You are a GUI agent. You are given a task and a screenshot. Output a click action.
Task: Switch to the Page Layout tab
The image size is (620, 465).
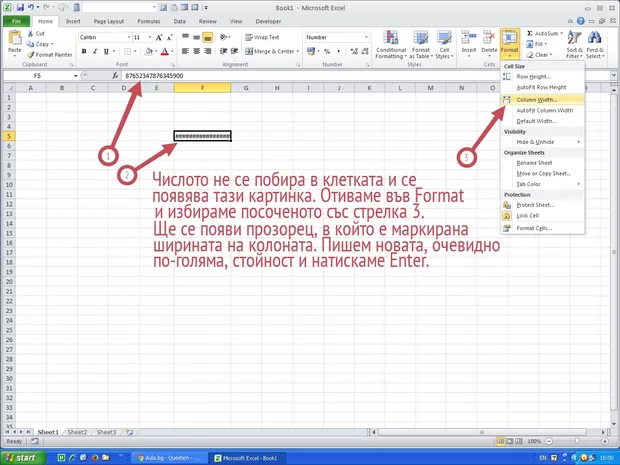point(109,21)
